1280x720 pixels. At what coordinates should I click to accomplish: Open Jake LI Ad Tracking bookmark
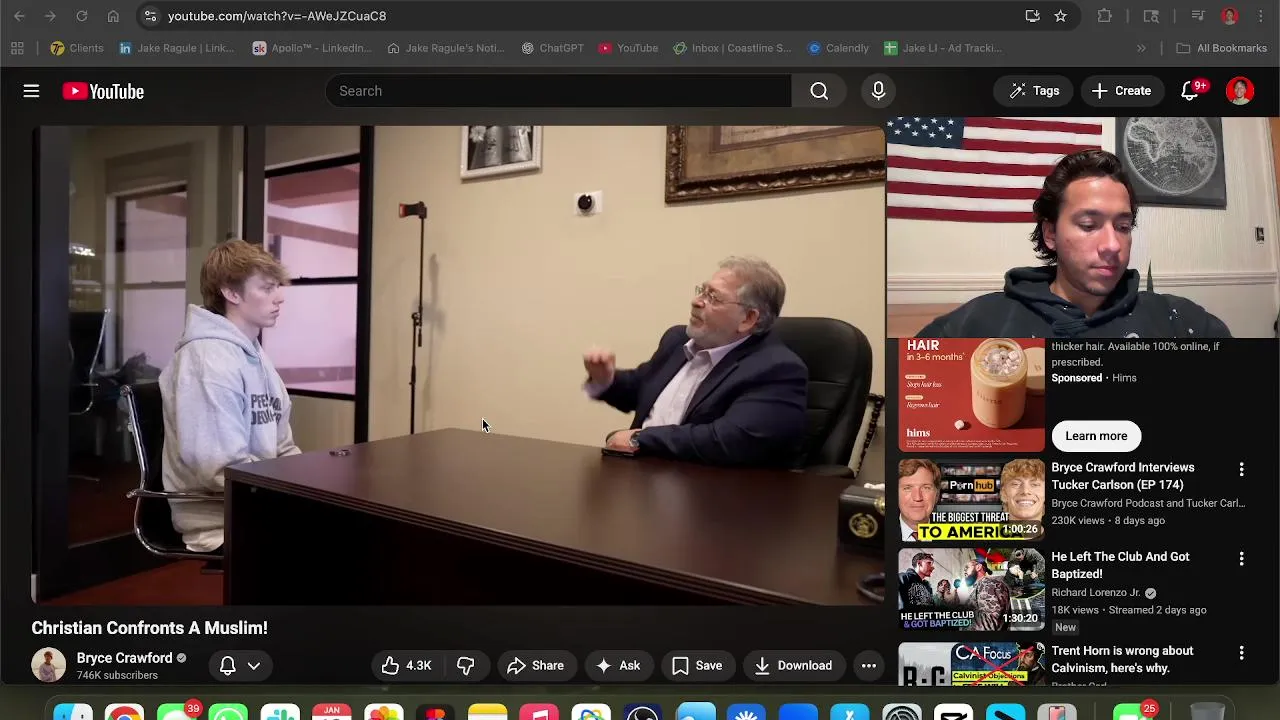tap(943, 48)
